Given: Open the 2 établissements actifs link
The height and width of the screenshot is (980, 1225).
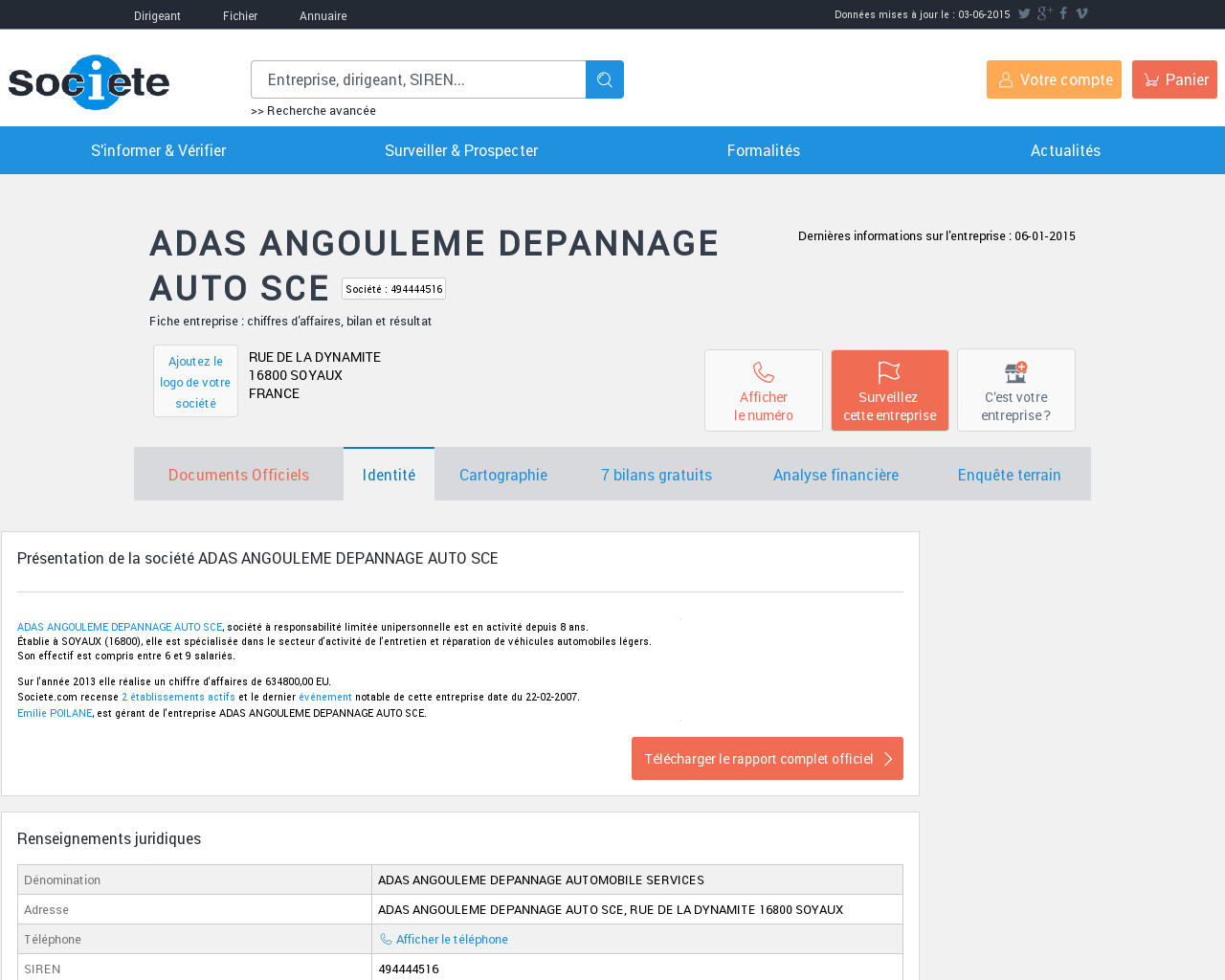Looking at the screenshot, I should [178, 697].
